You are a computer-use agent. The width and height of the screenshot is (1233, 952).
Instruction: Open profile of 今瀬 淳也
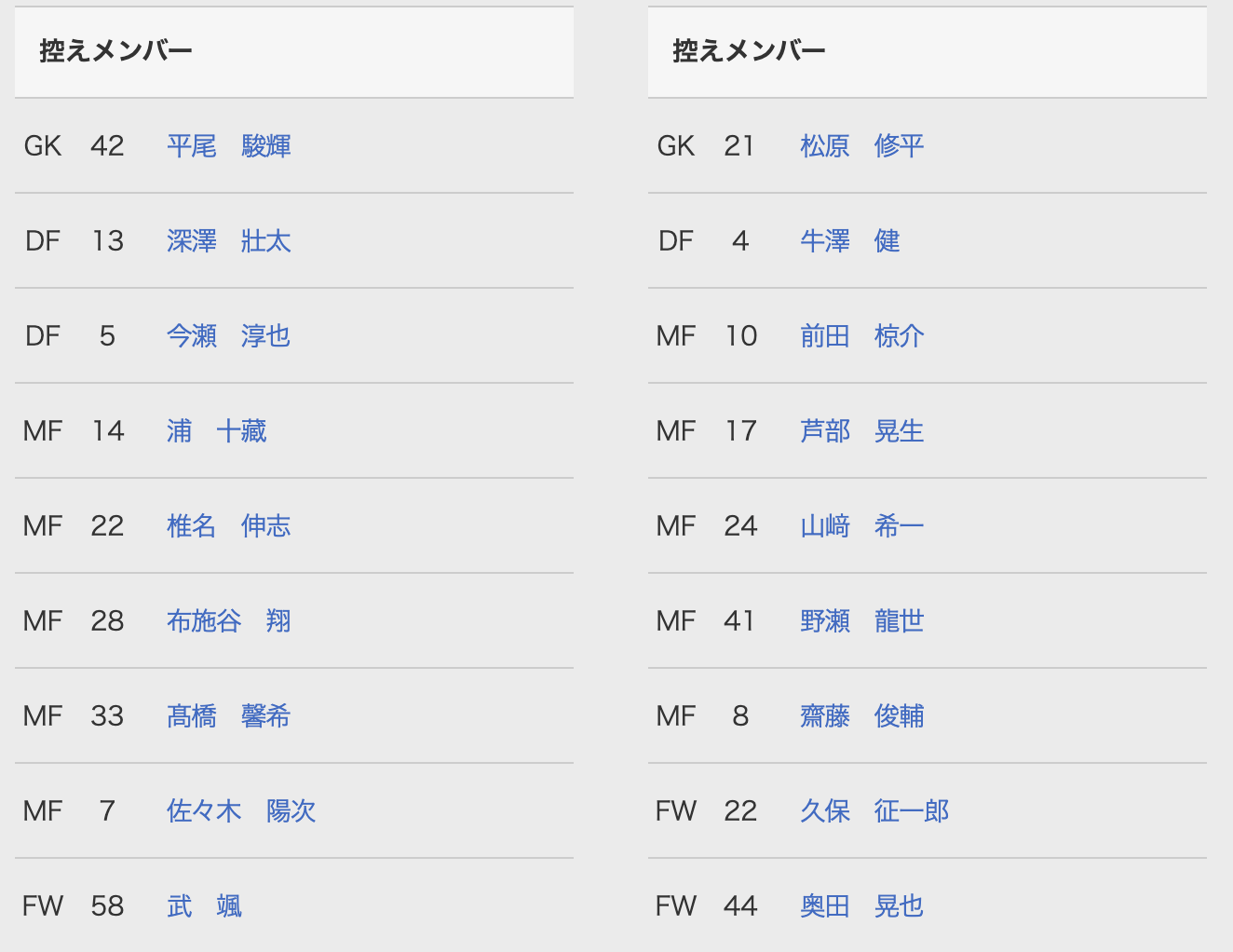pos(229,336)
